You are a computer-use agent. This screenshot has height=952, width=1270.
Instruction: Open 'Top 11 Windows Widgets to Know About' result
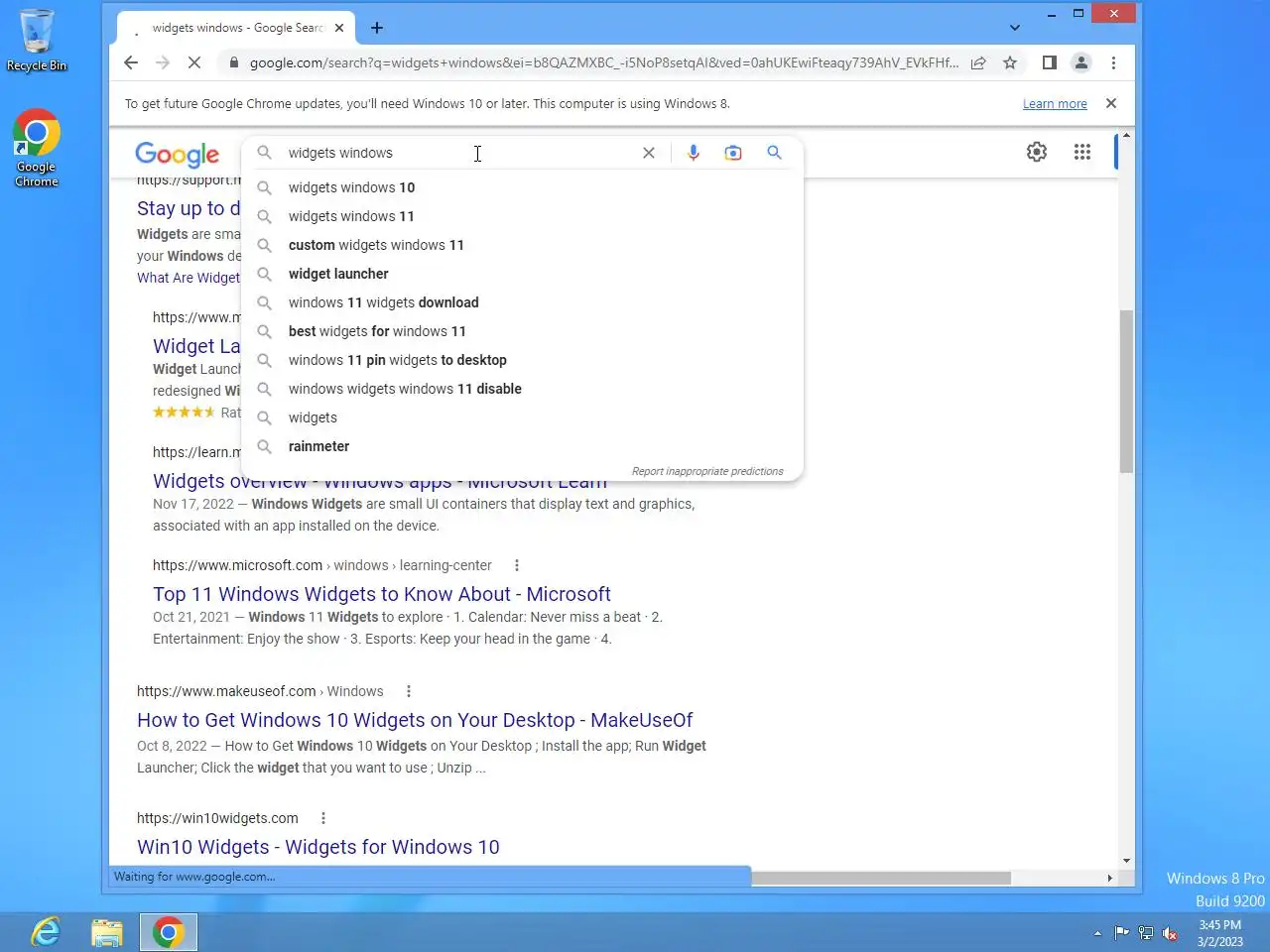(382, 594)
